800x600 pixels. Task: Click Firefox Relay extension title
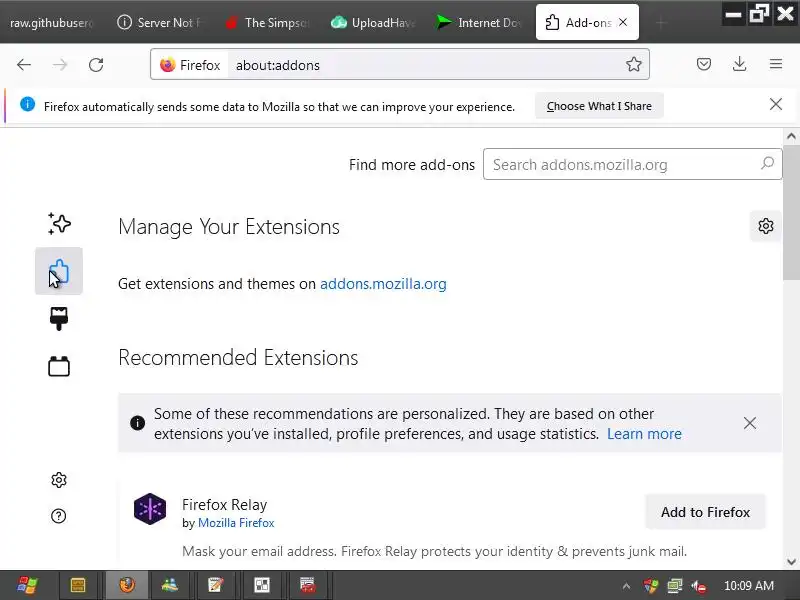tap(224, 505)
